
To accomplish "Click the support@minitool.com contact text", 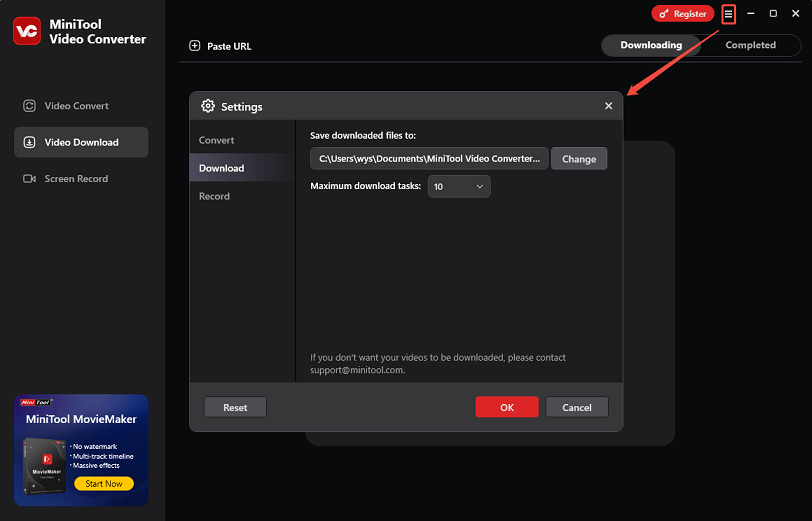I will coord(357,370).
